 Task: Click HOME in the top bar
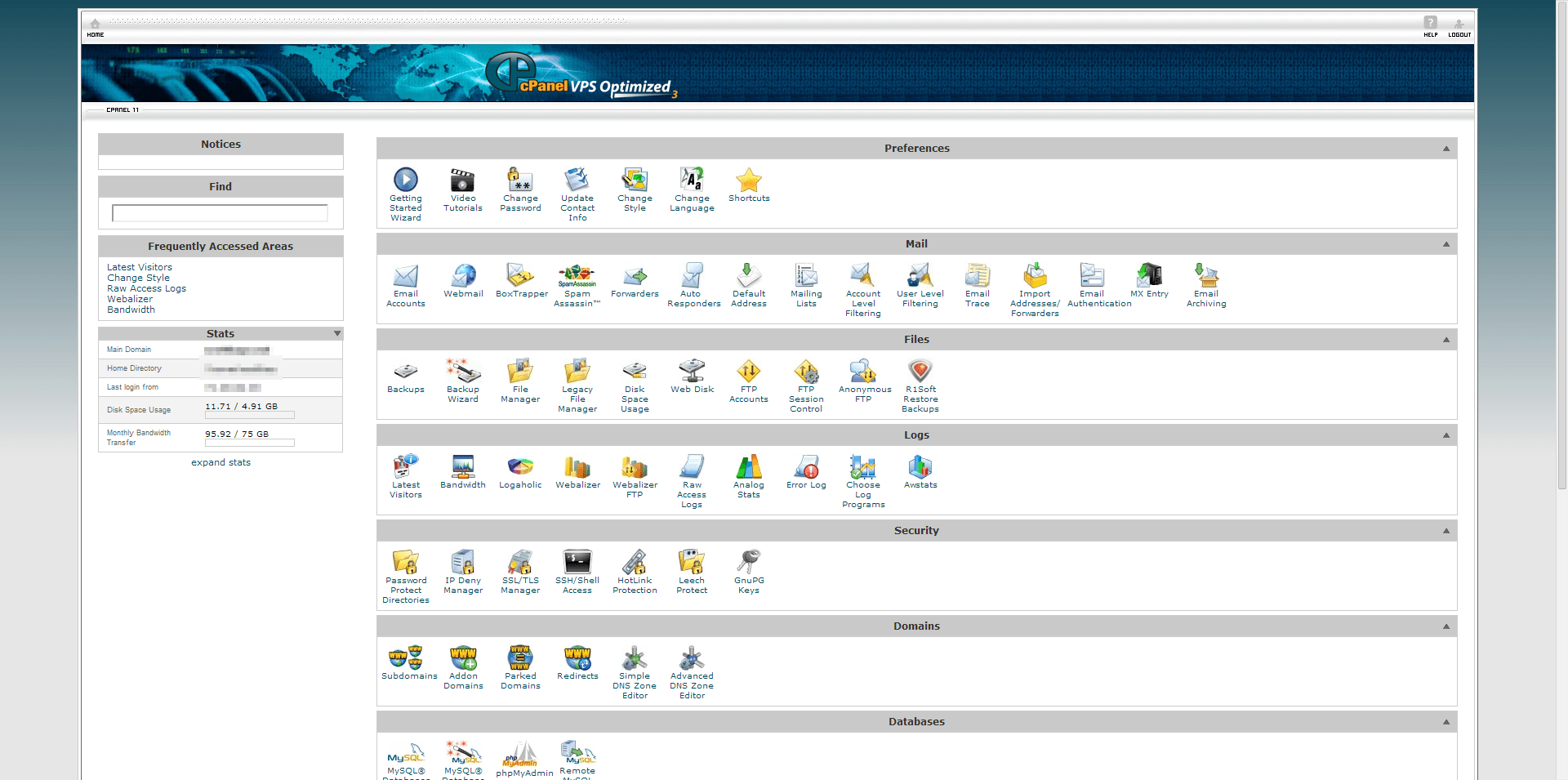click(x=96, y=28)
